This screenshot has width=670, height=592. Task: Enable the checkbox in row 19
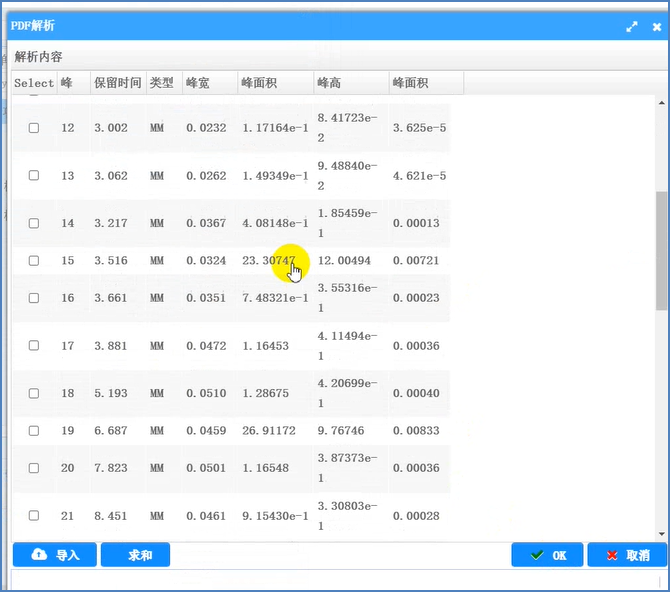coord(34,431)
